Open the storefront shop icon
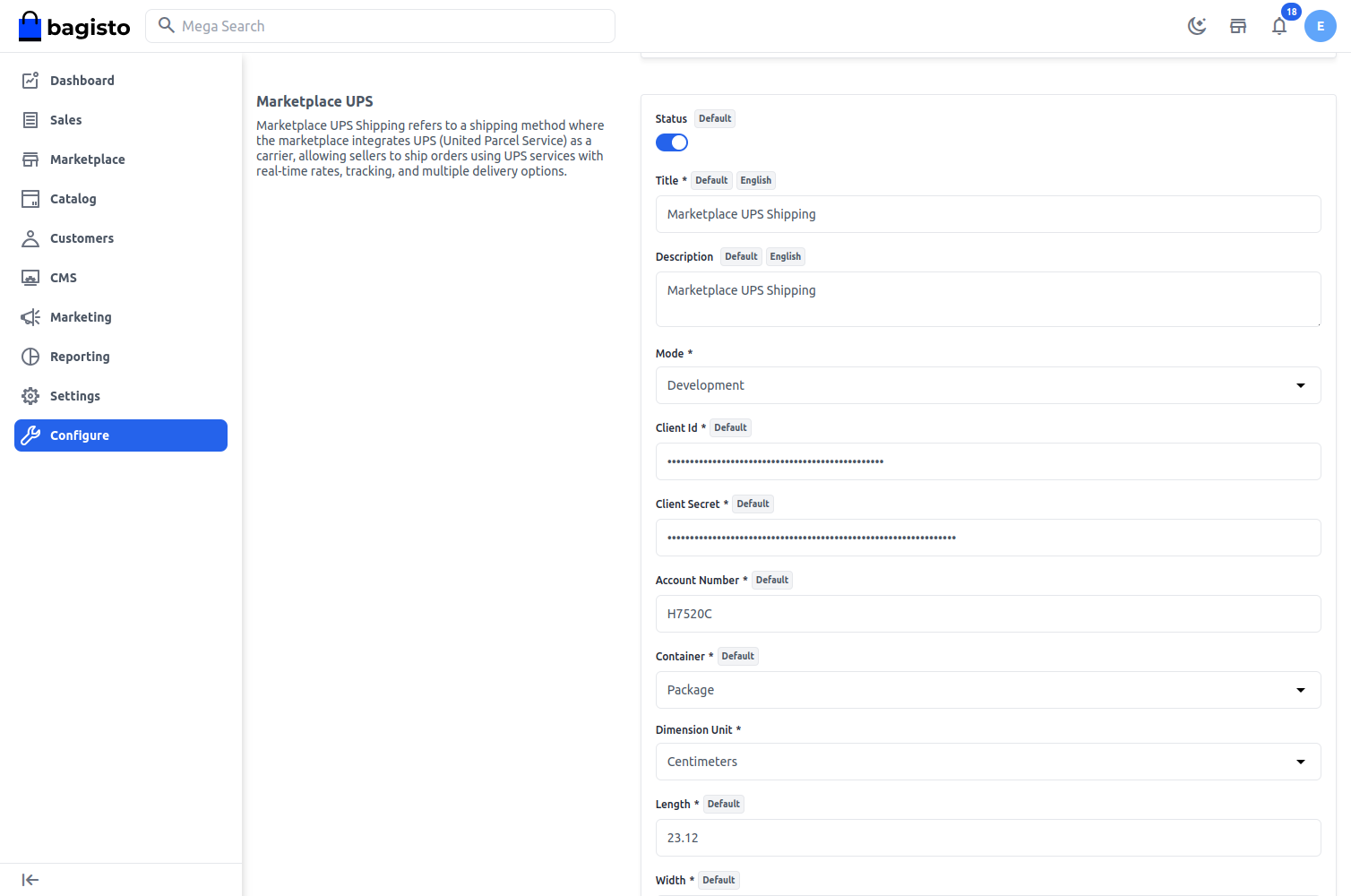1351x896 pixels. tap(1238, 26)
